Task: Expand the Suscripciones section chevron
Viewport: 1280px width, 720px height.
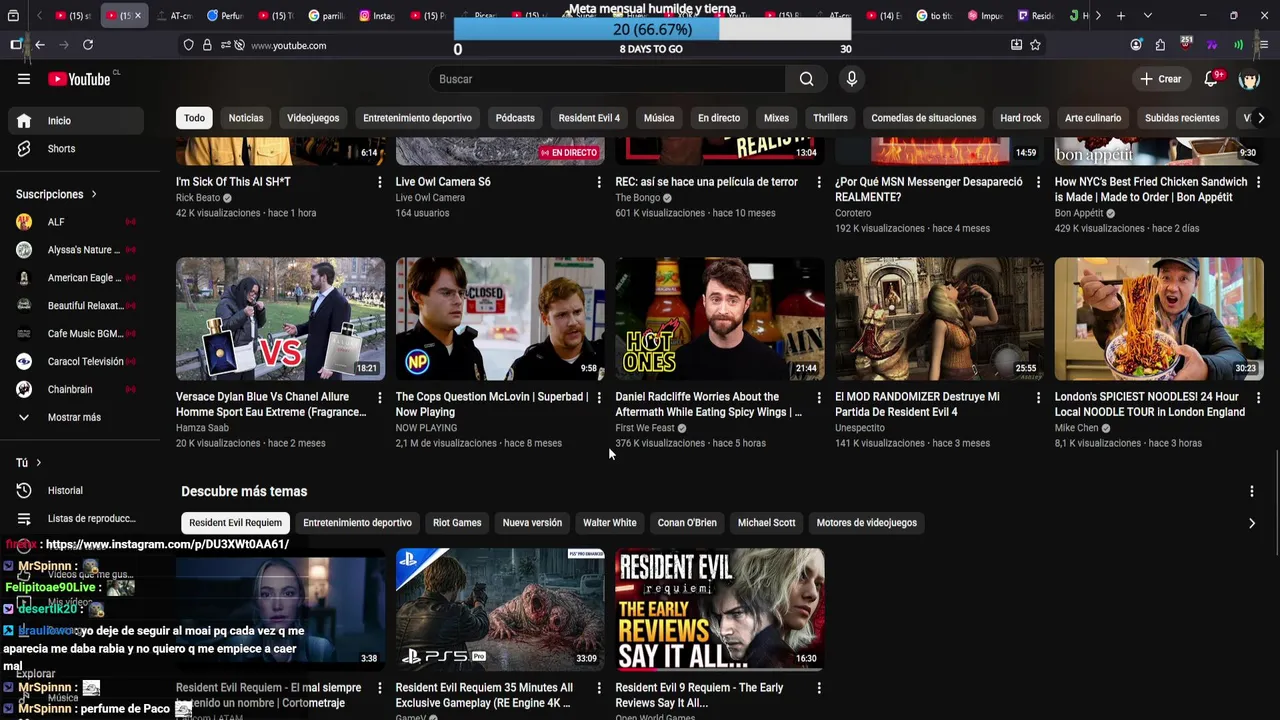Action: pyautogui.click(x=94, y=194)
